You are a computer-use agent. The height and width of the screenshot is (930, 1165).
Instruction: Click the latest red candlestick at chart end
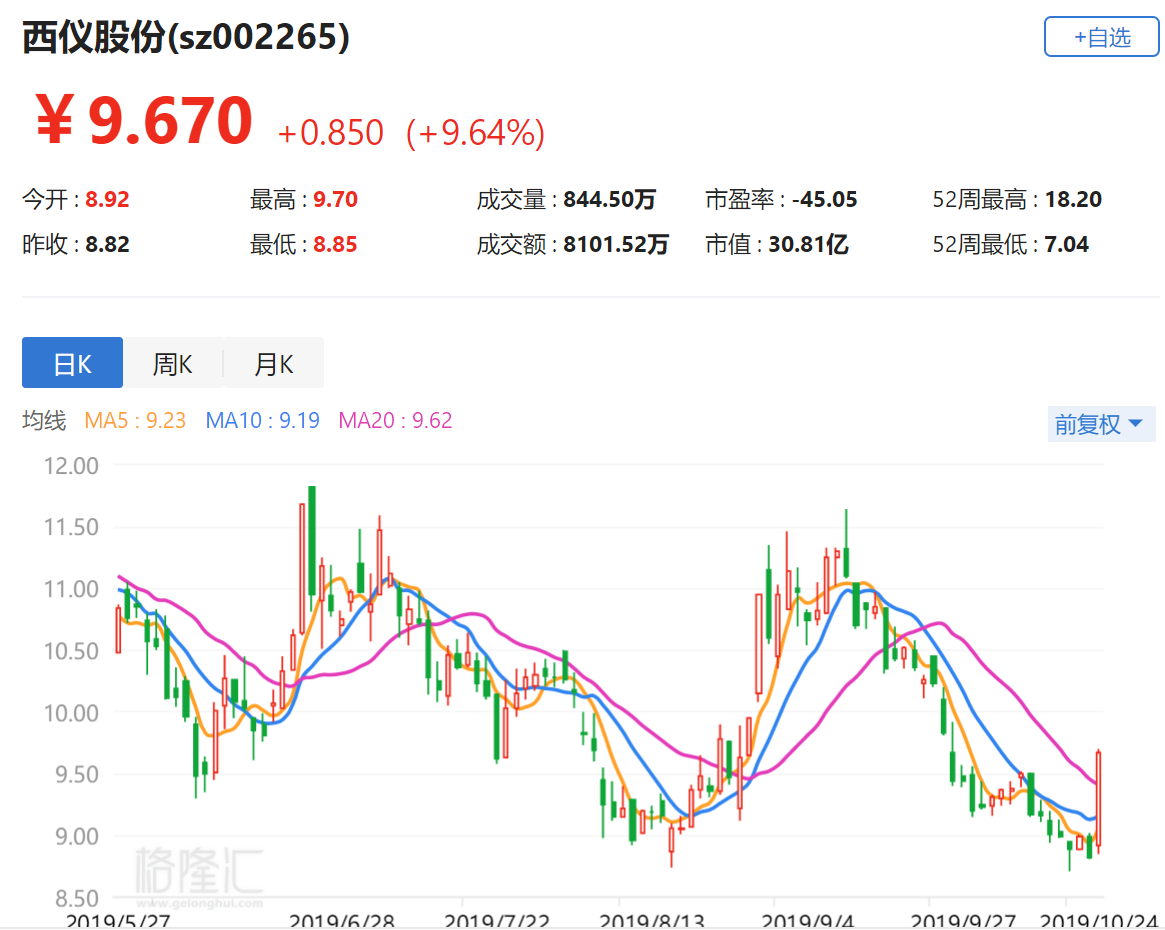pyautogui.click(x=1098, y=799)
